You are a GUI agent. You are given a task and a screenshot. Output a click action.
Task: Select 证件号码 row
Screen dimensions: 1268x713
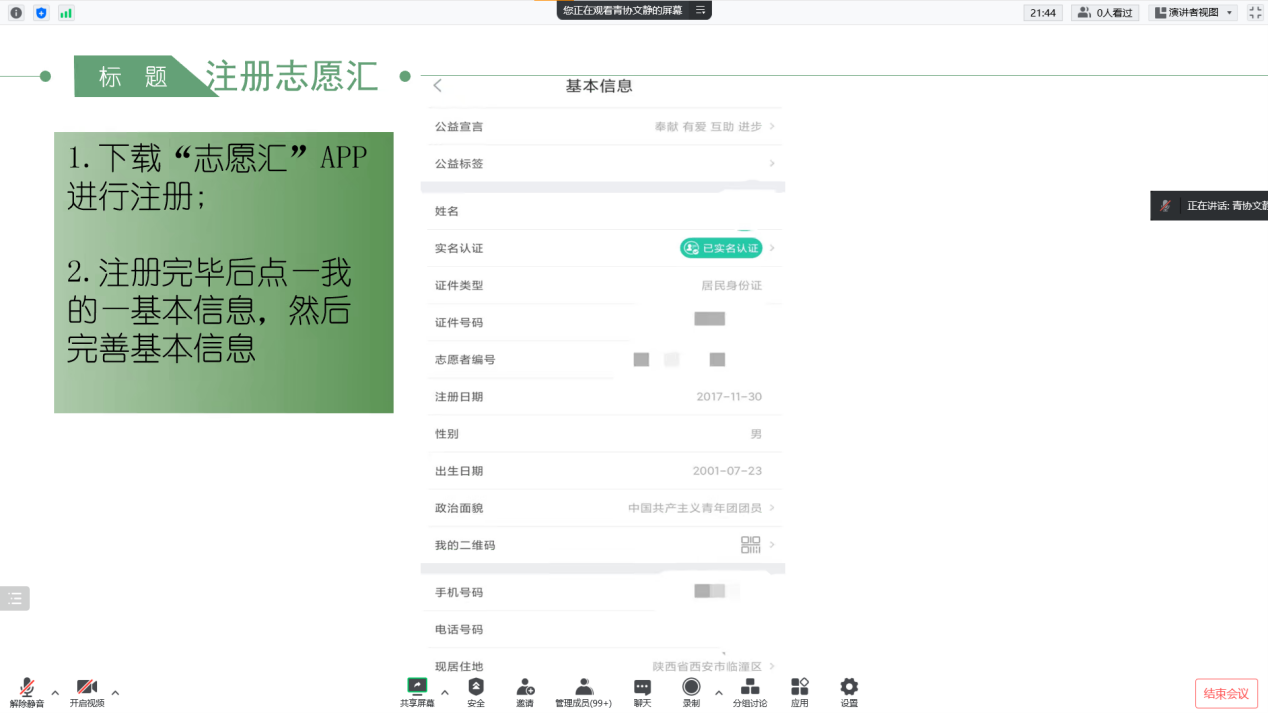click(x=603, y=322)
